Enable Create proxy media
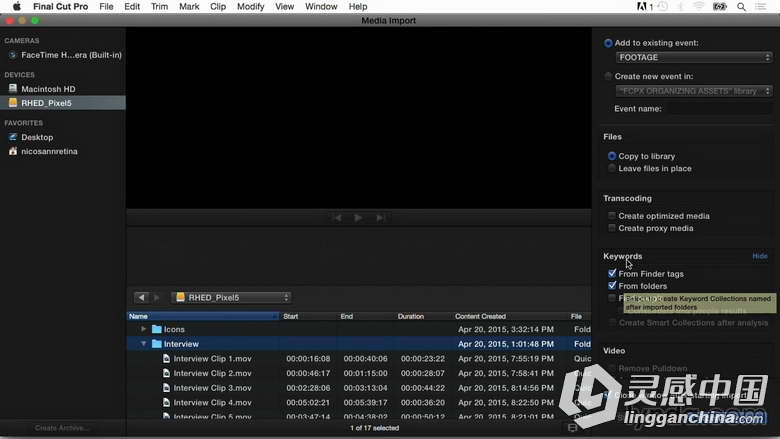 612,228
